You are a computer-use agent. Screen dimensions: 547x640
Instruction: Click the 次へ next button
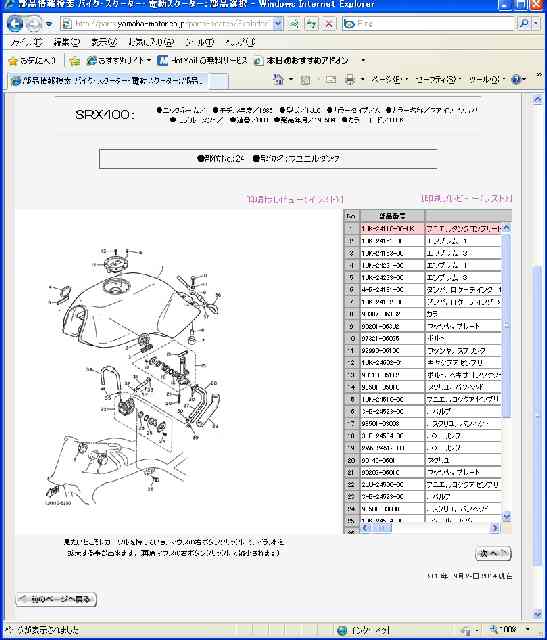point(493,553)
